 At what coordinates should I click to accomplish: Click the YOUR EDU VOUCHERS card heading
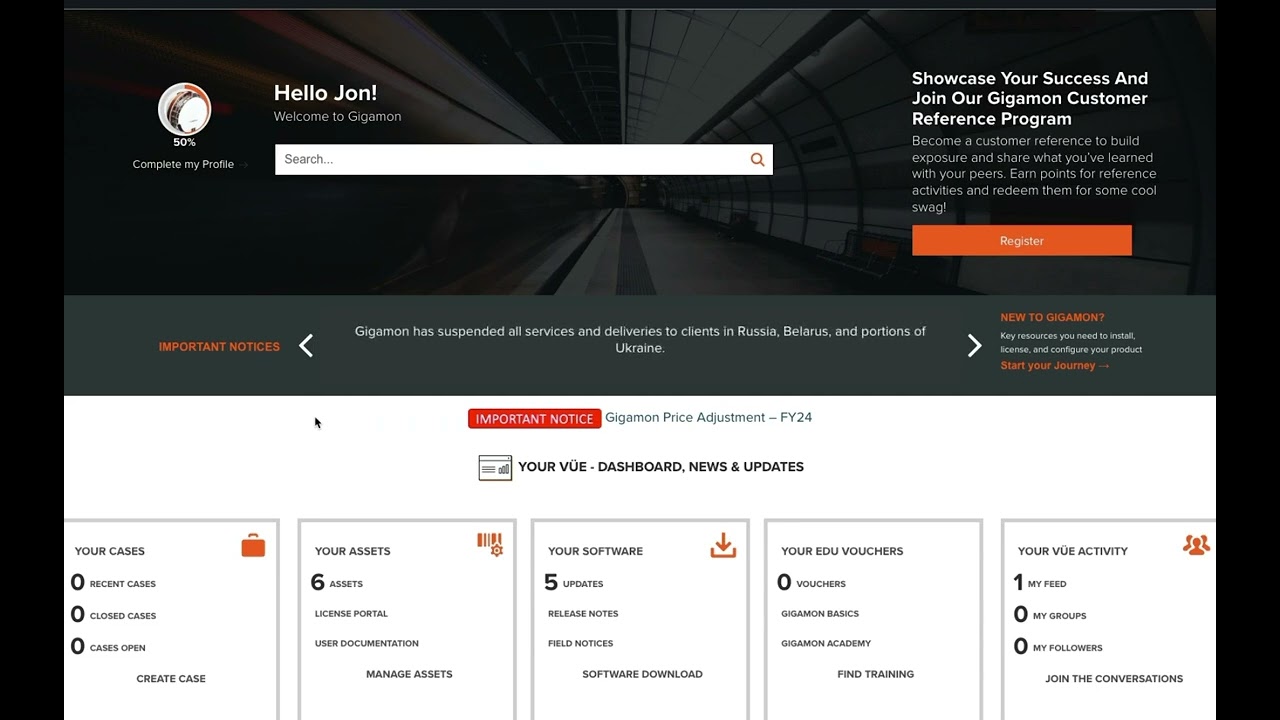[x=842, y=551]
